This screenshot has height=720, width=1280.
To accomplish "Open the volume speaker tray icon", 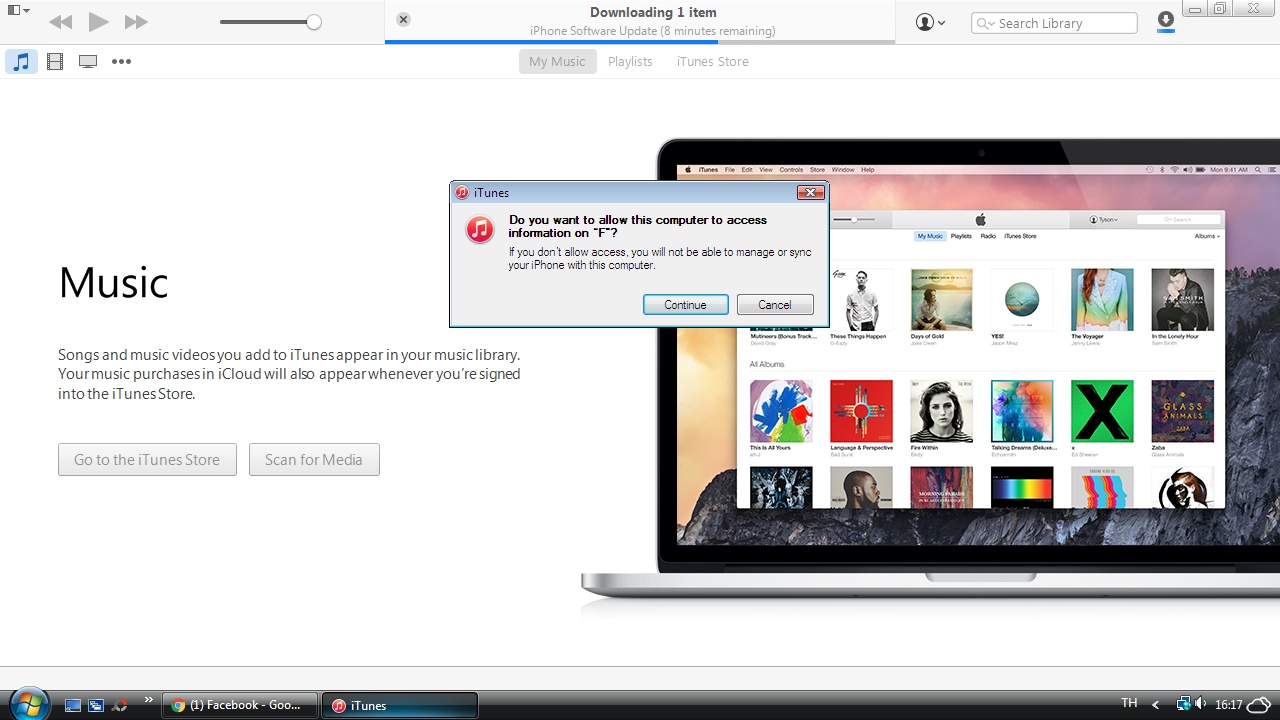I will (1201, 704).
